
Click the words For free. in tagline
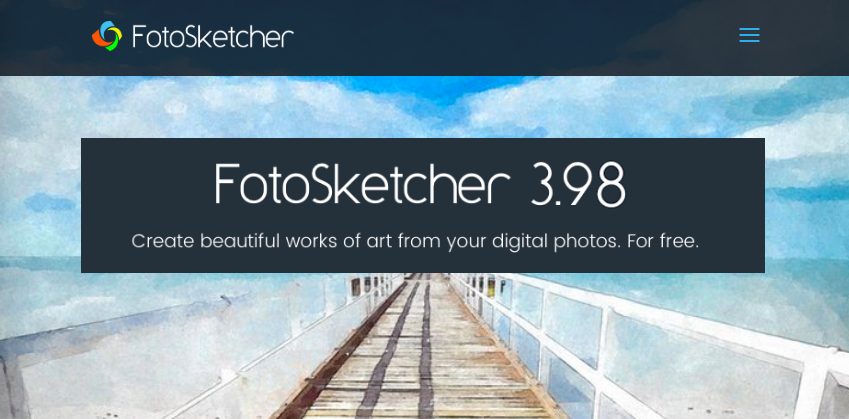[663, 241]
